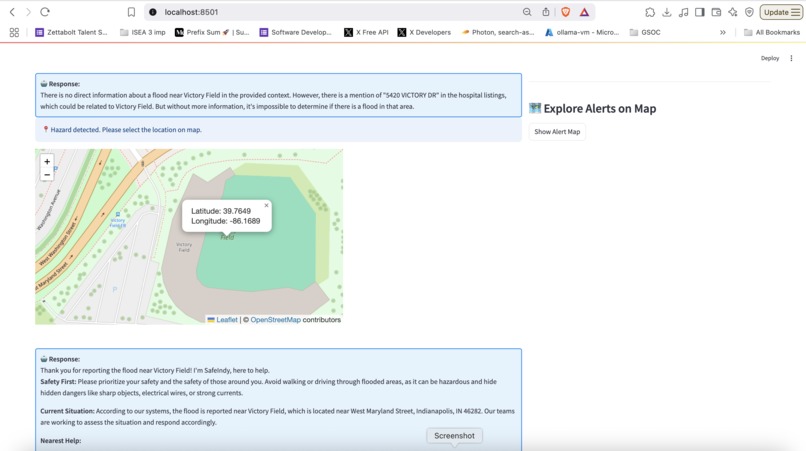Viewport: 806px width, 451px height.
Task: Click the West Washington Street label on map
Action: (57, 245)
